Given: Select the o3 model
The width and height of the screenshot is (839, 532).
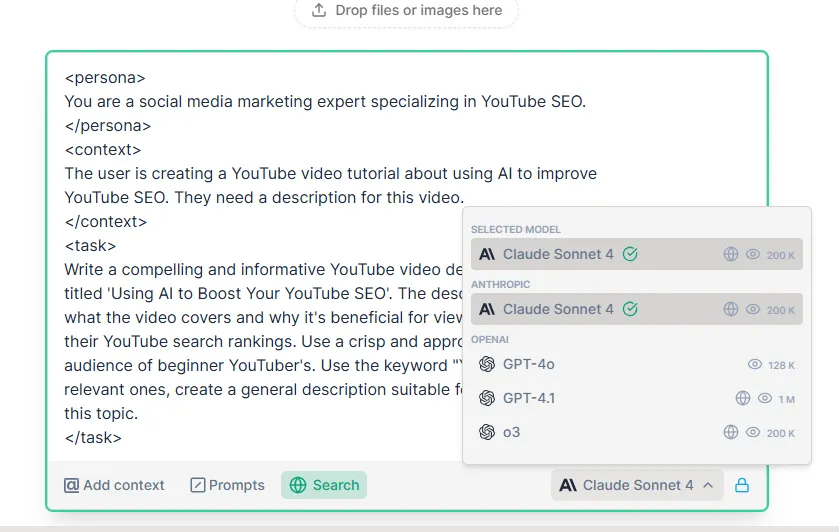Looking at the screenshot, I should [x=637, y=432].
